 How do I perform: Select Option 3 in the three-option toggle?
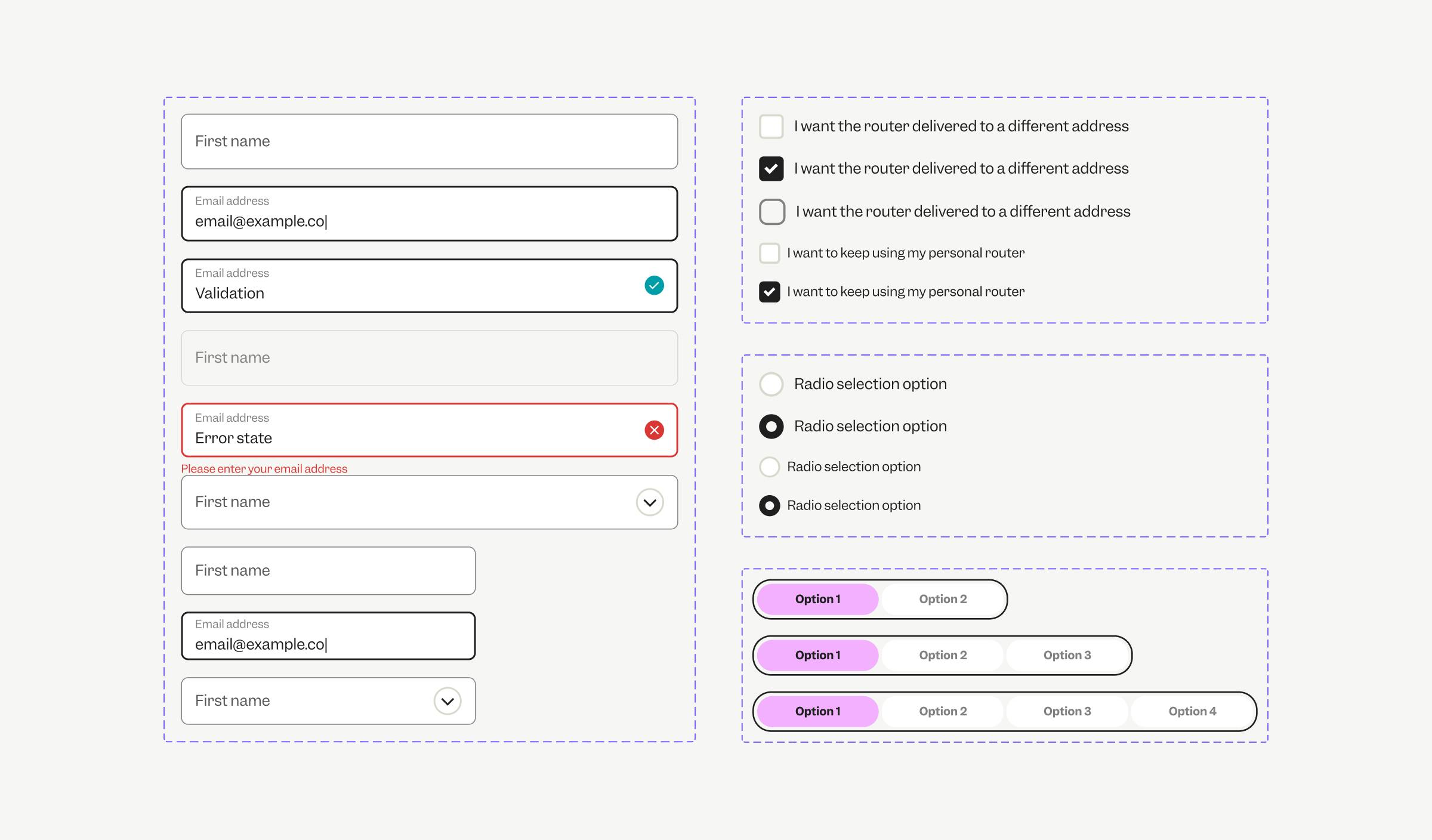click(1067, 655)
